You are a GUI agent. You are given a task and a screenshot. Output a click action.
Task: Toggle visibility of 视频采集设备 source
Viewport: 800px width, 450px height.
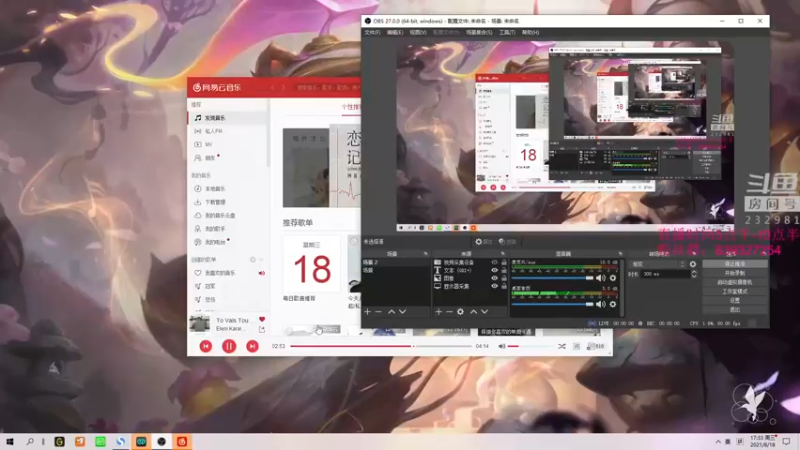[x=494, y=262]
